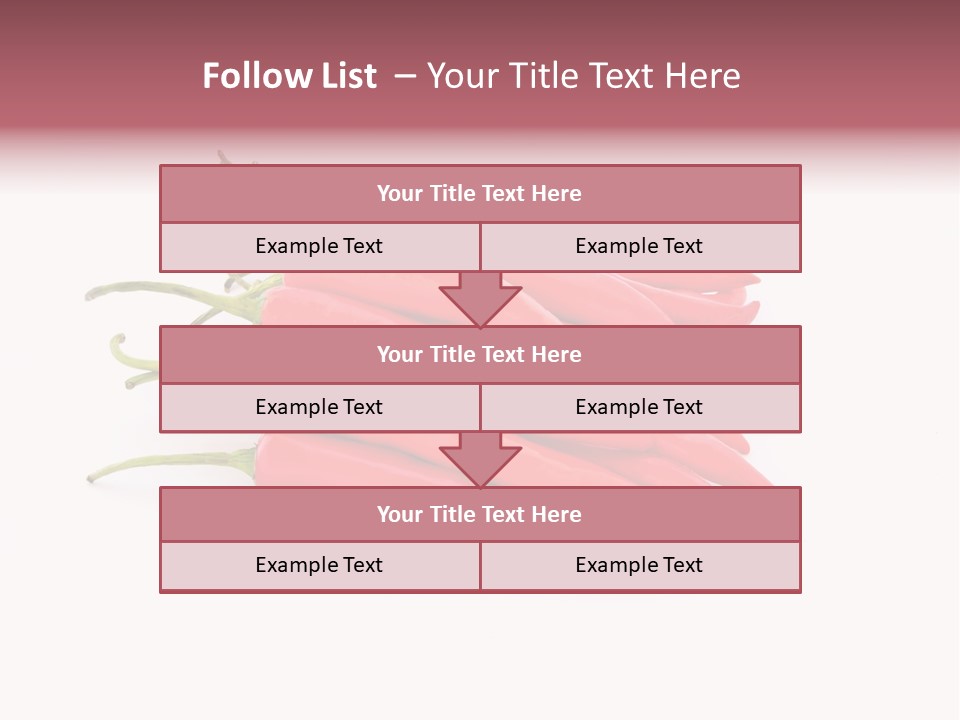The image size is (960, 720).
Task: Click the long green stem left of lower arrow
Action: click(170, 463)
